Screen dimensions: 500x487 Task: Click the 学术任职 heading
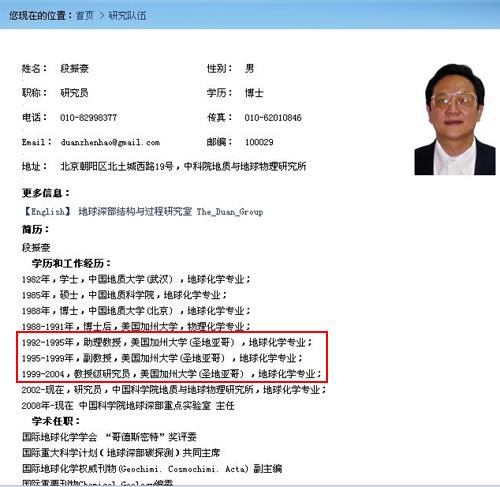click(x=56, y=421)
